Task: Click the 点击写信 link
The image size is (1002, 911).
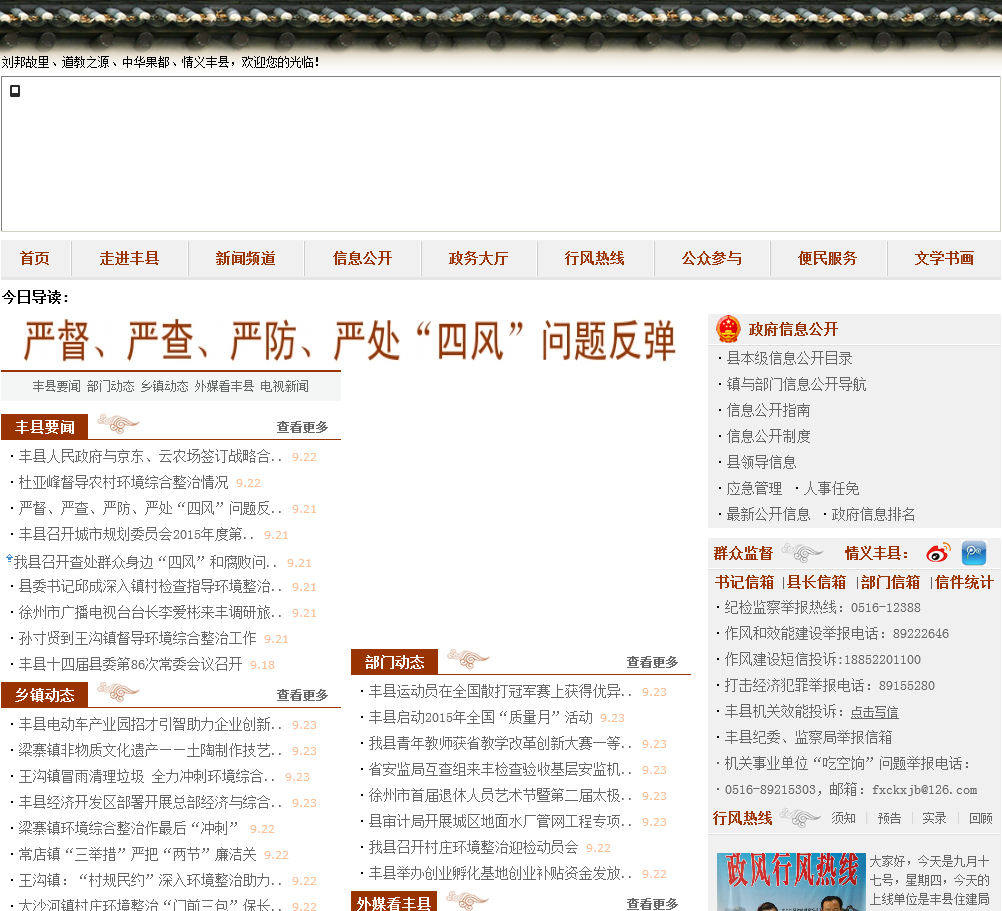Action: (x=875, y=712)
